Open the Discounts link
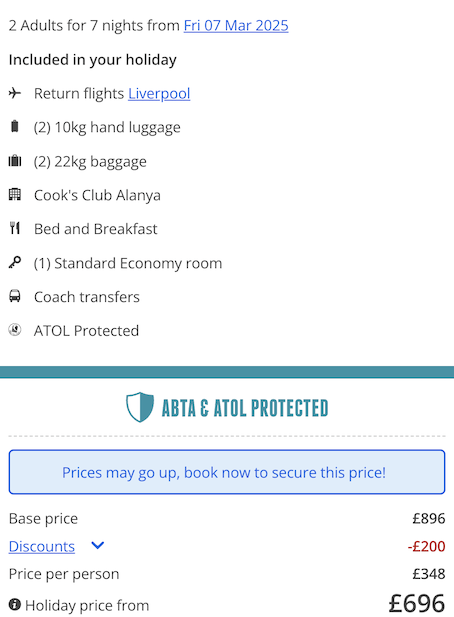This screenshot has height=617, width=454. pyautogui.click(x=42, y=547)
